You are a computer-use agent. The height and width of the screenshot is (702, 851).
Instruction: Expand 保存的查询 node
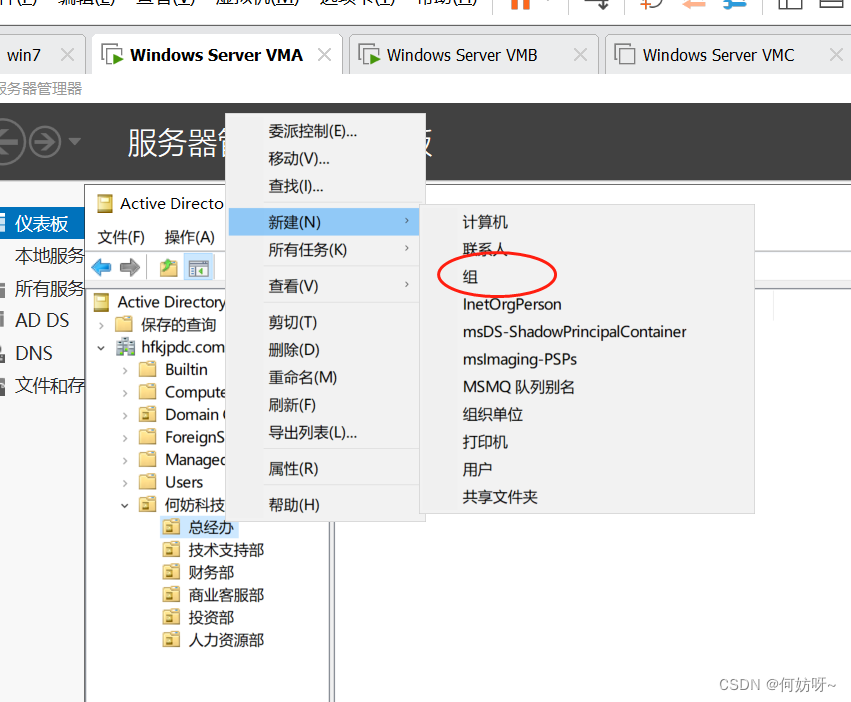(x=101, y=326)
